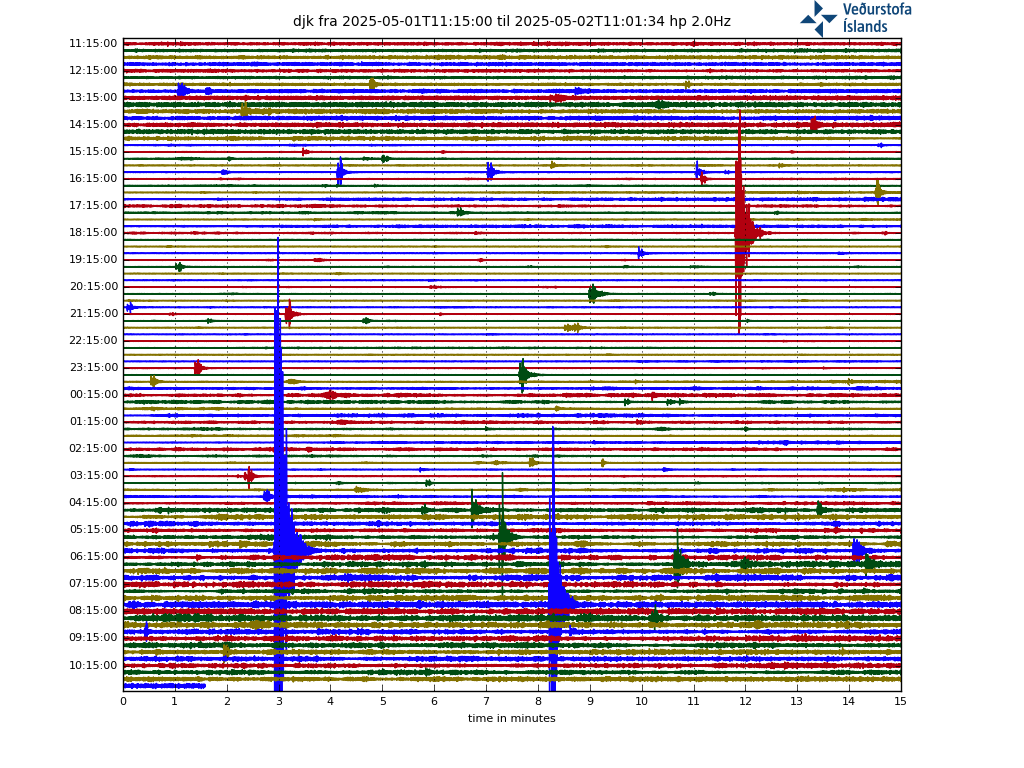The height and width of the screenshot is (768, 1024).
Task: Select the 19:15:00 time label
Action: (93, 259)
